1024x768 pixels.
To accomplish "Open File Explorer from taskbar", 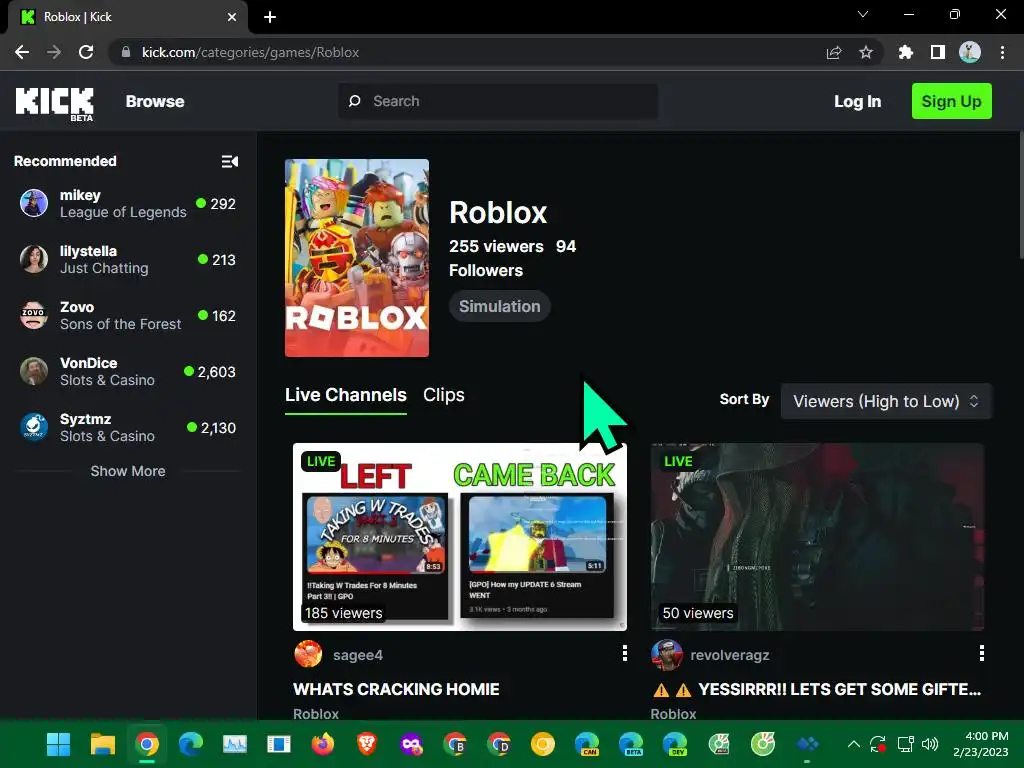I will pyautogui.click(x=103, y=744).
